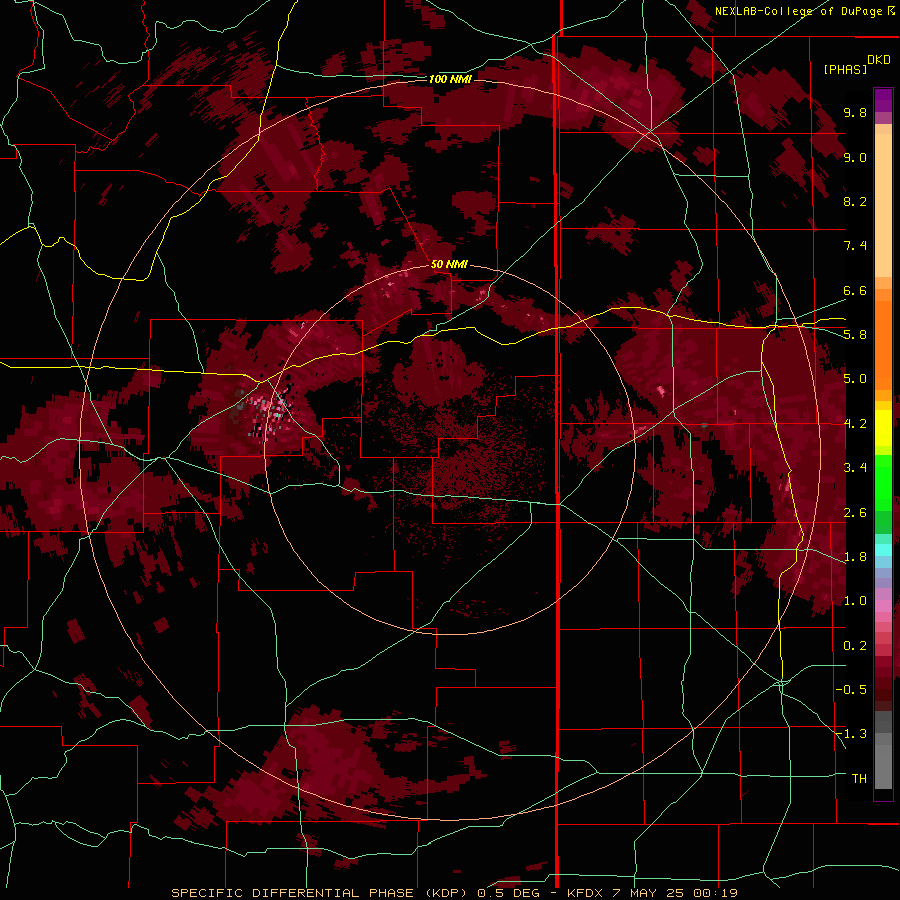Pick the yellow segment of the color bar
Image resolution: width=900 pixels, height=900 pixels.
click(883, 428)
